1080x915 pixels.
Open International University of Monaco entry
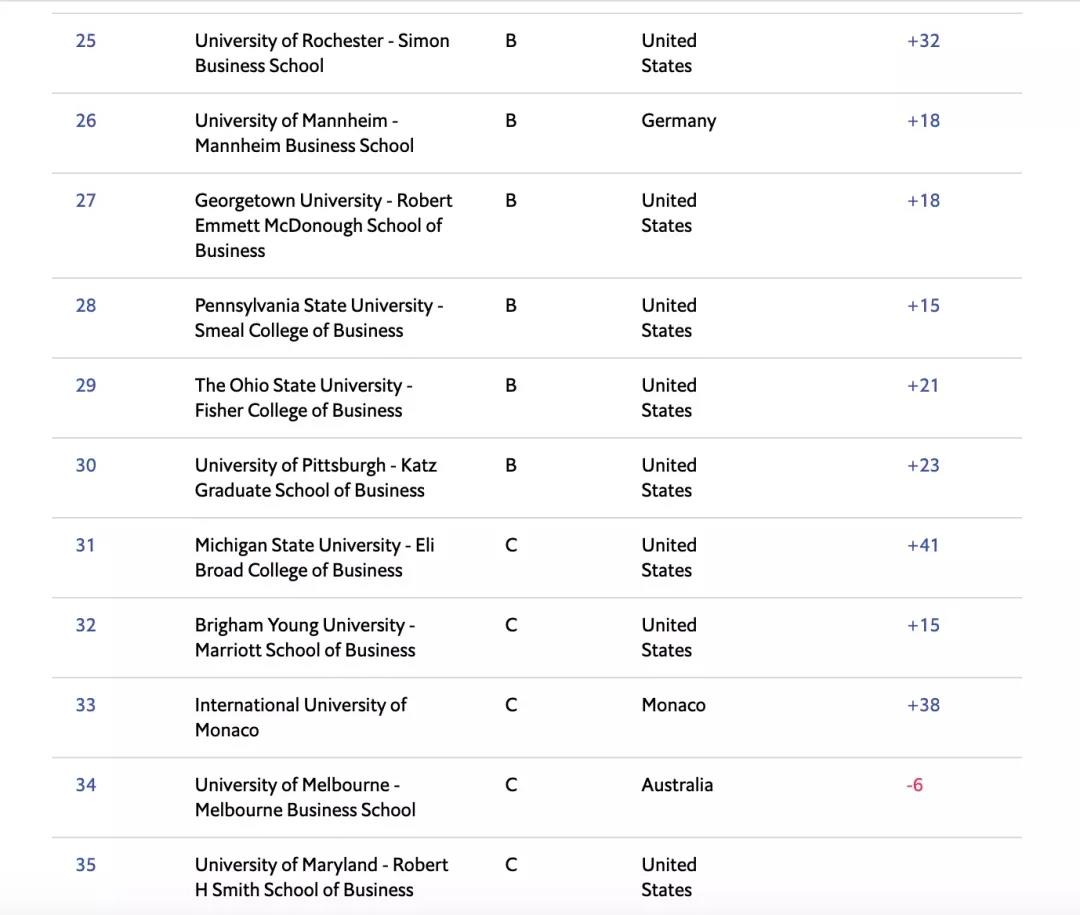tap(300, 717)
